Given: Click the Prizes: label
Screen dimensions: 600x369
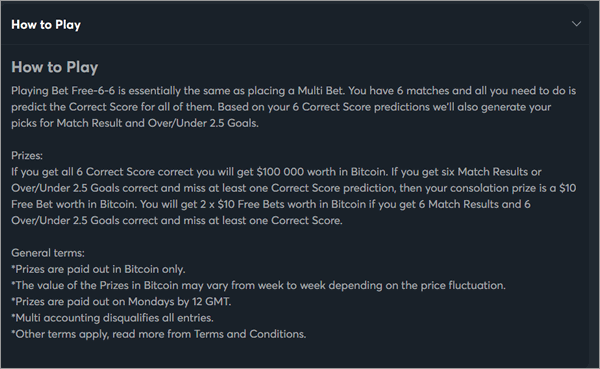Looking at the screenshot, I should coord(27,156).
